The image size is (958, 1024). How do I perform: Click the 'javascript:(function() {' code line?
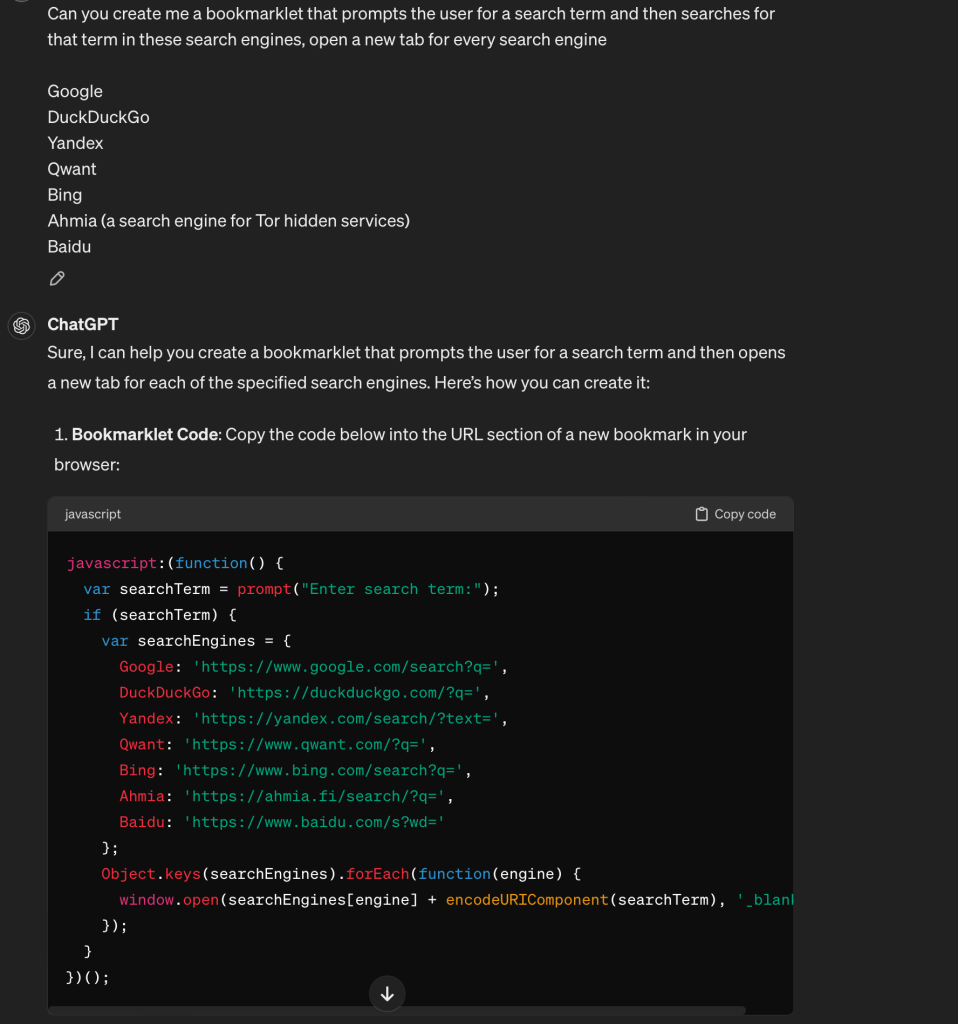[175, 563]
